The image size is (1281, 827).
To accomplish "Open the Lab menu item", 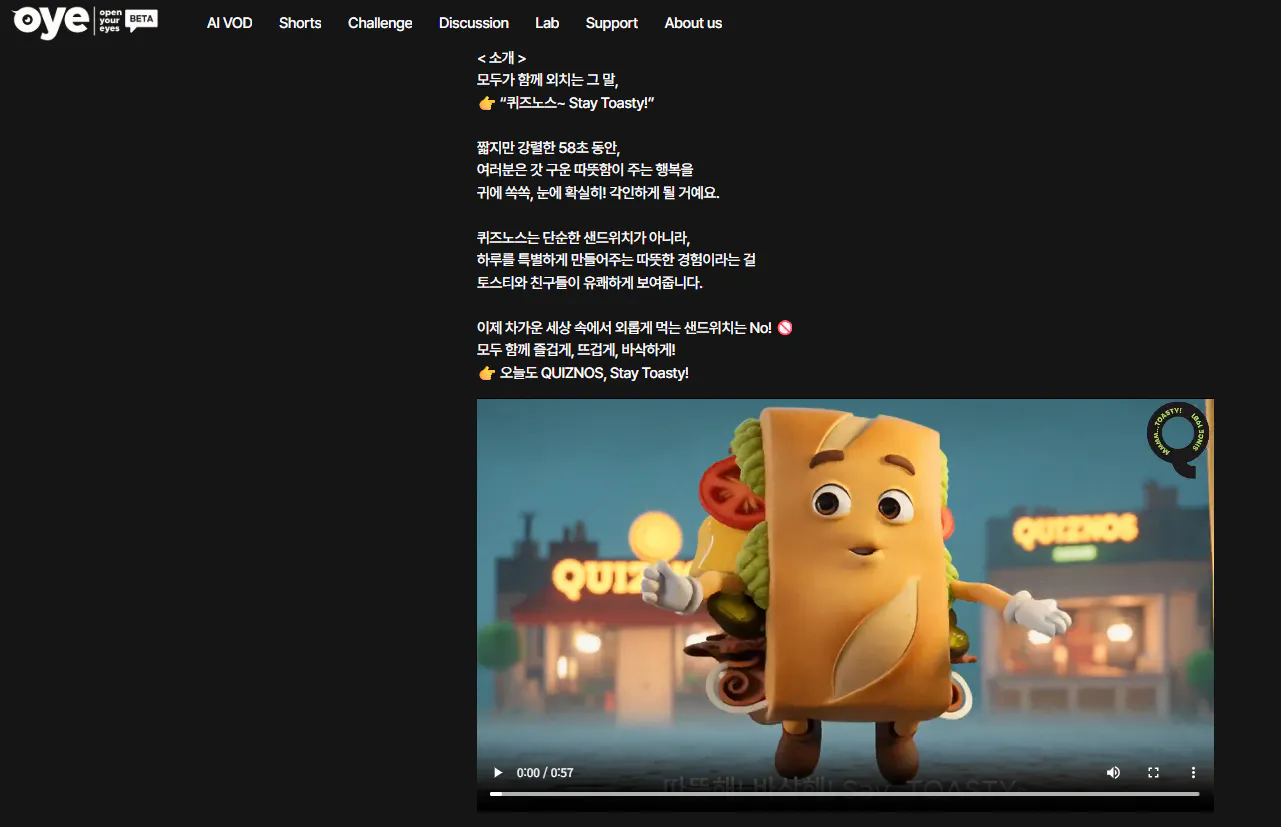I will coord(547,23).
